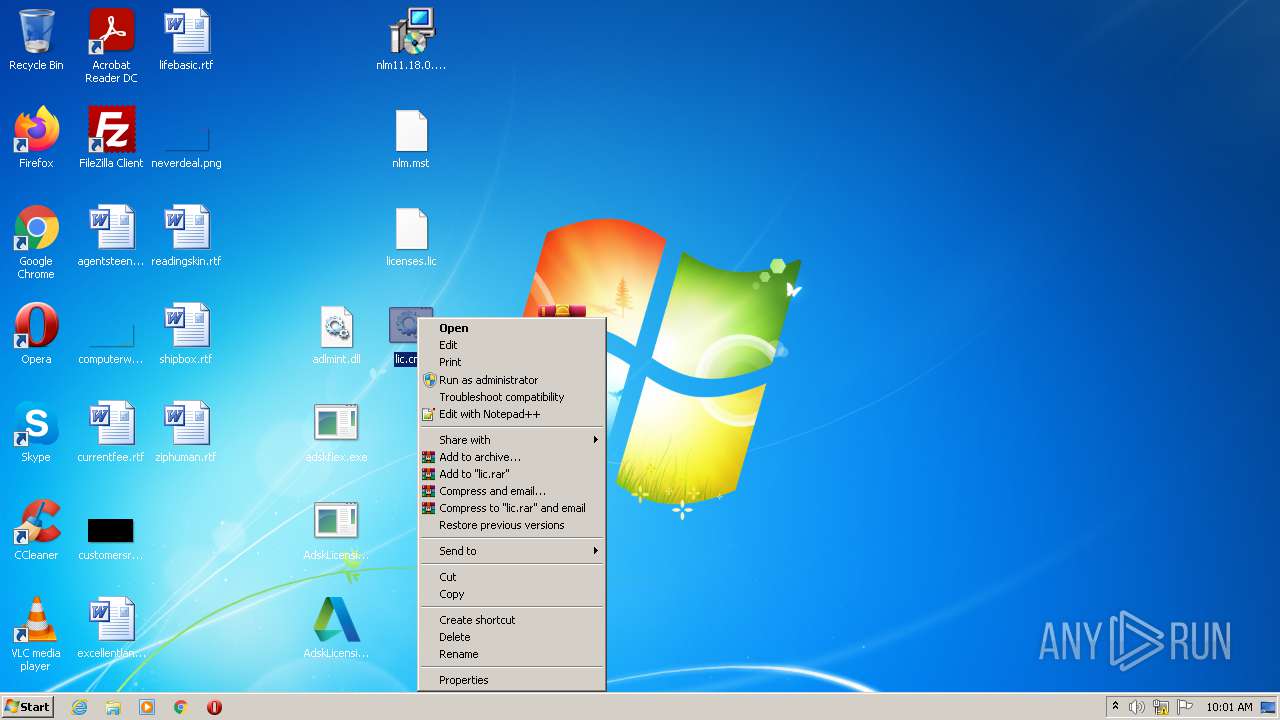
Task: Select the nlm.mst file icon
Action: [411, 138]
